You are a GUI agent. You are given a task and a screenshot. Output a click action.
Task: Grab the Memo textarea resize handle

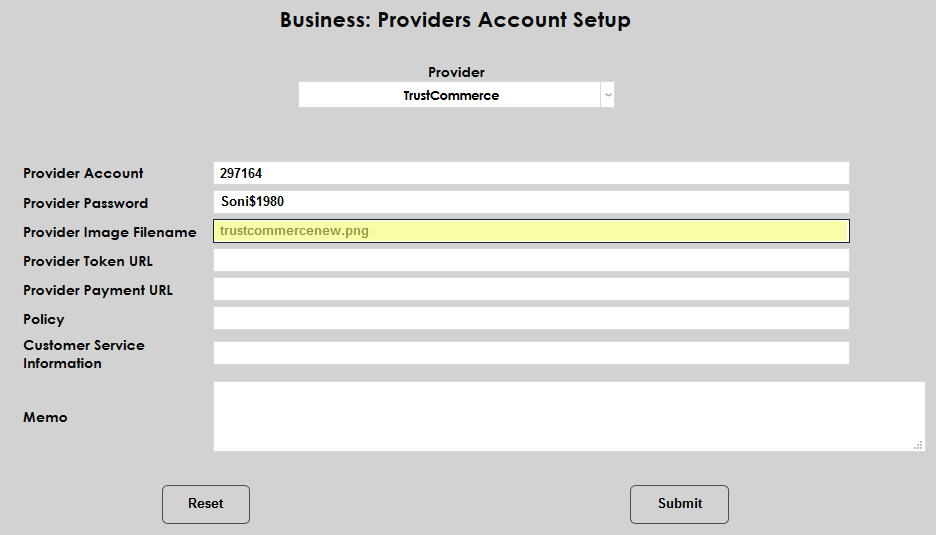coord(919,445)
